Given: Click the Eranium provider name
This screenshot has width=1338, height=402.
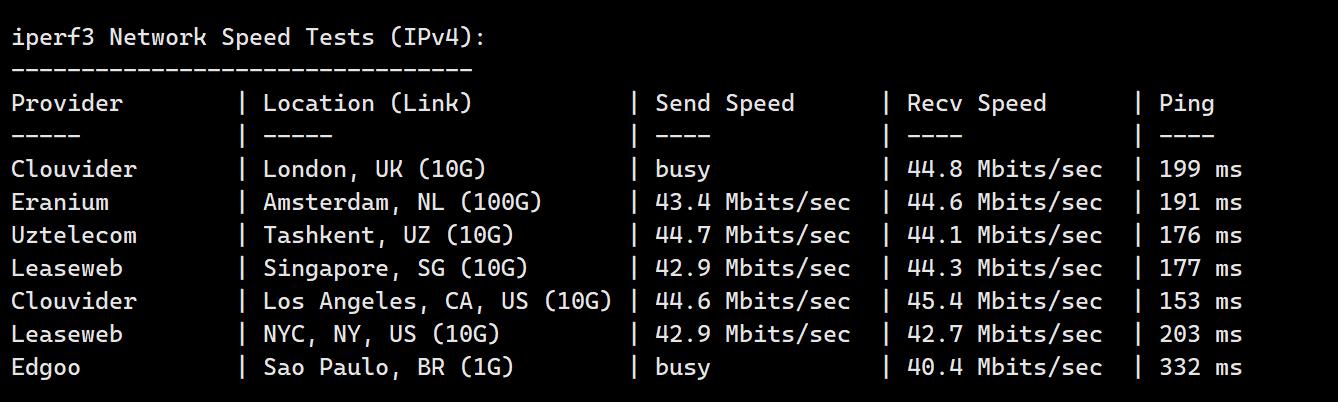Looking at the screenshot, I should (60, 203).
